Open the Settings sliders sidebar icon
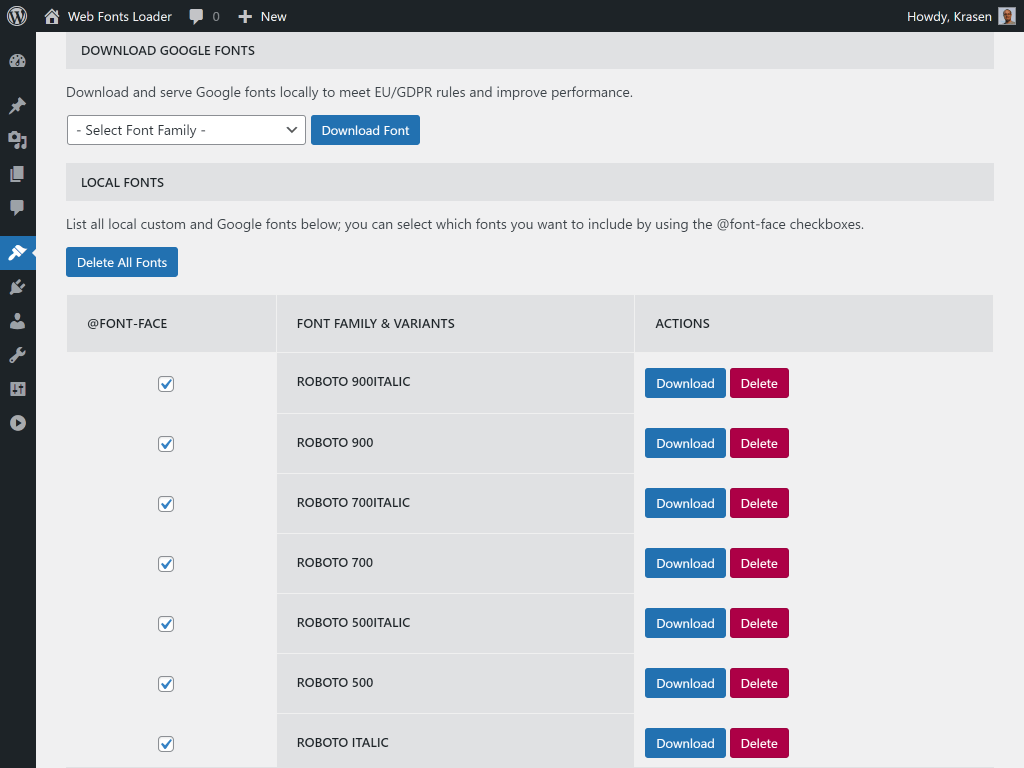This screenshot has width=1024, height=768. coord(18,389)
